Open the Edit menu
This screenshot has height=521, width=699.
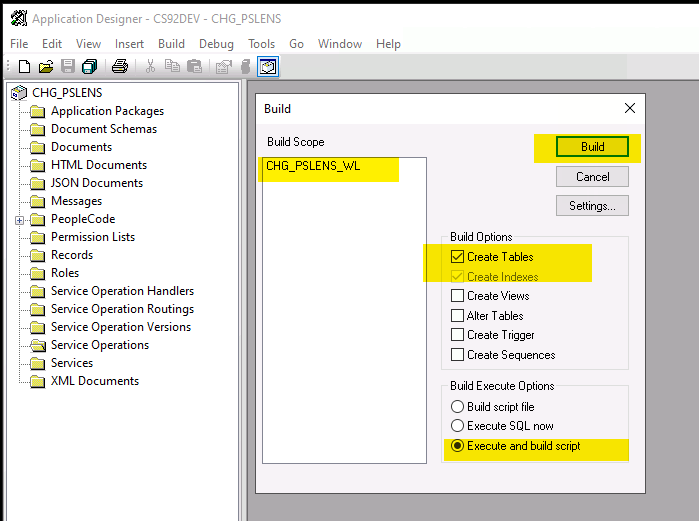pos(52,44)
